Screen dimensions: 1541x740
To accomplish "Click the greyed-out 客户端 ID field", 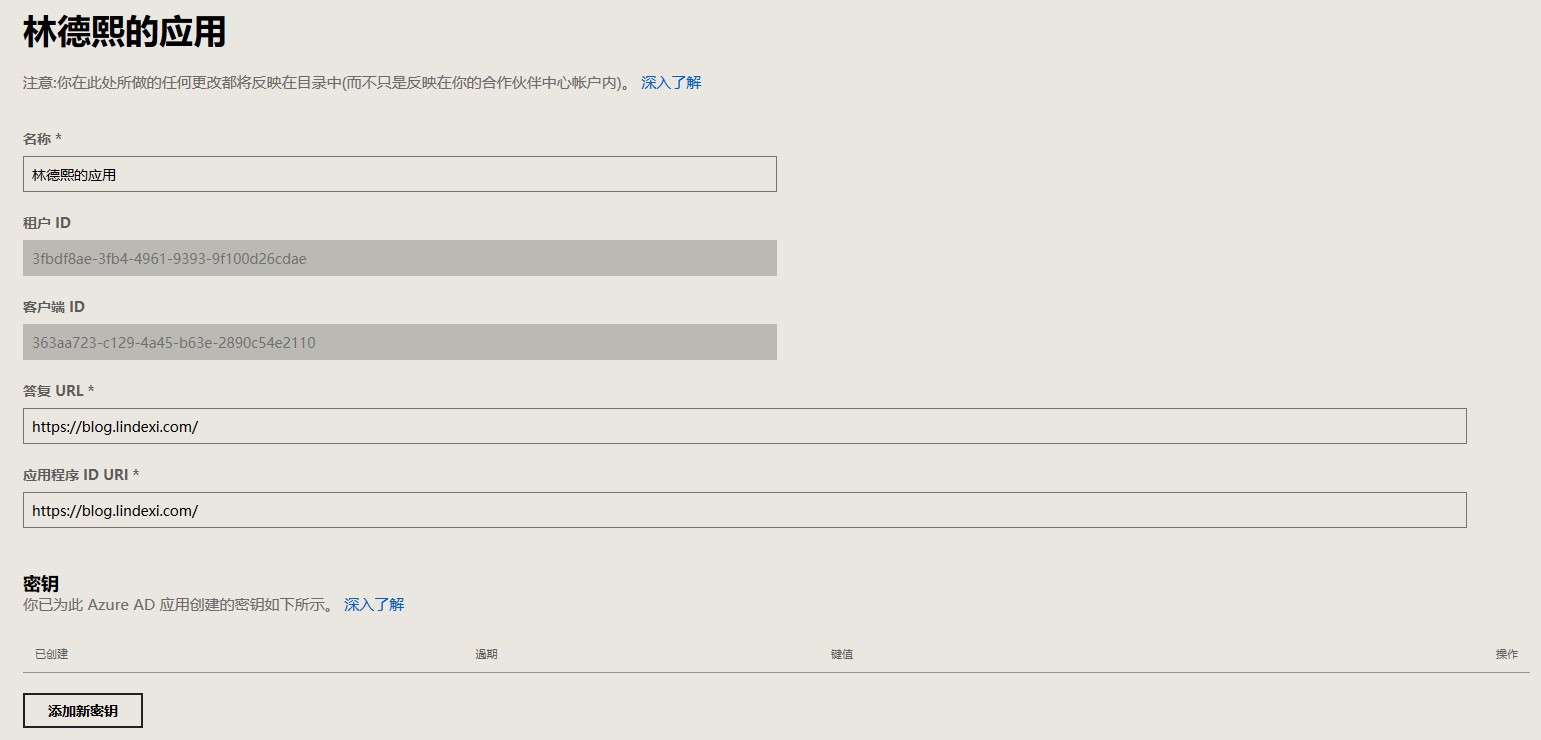I will 399,342.
